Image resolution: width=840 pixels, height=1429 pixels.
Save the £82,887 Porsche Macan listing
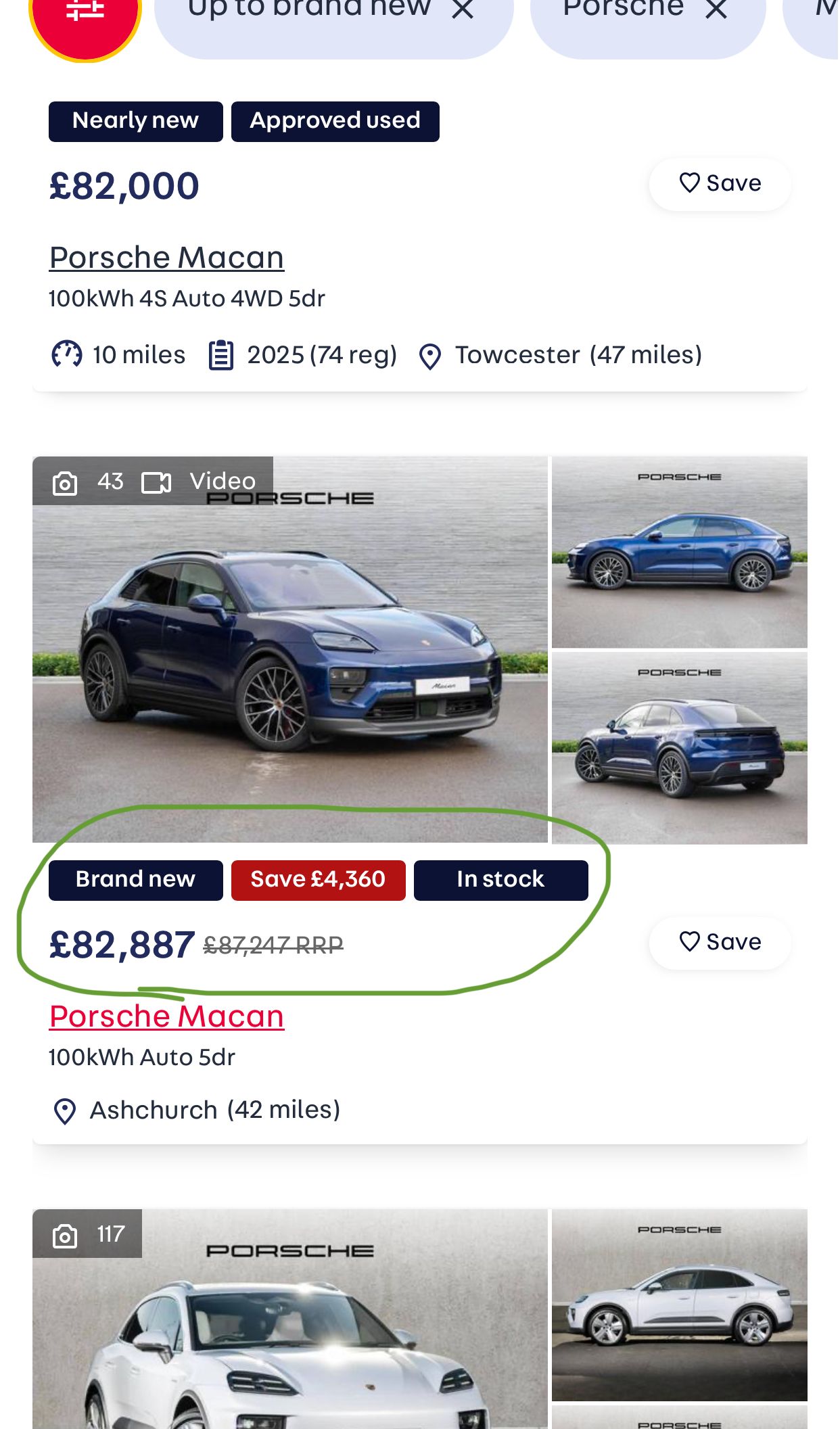[720, 942]
